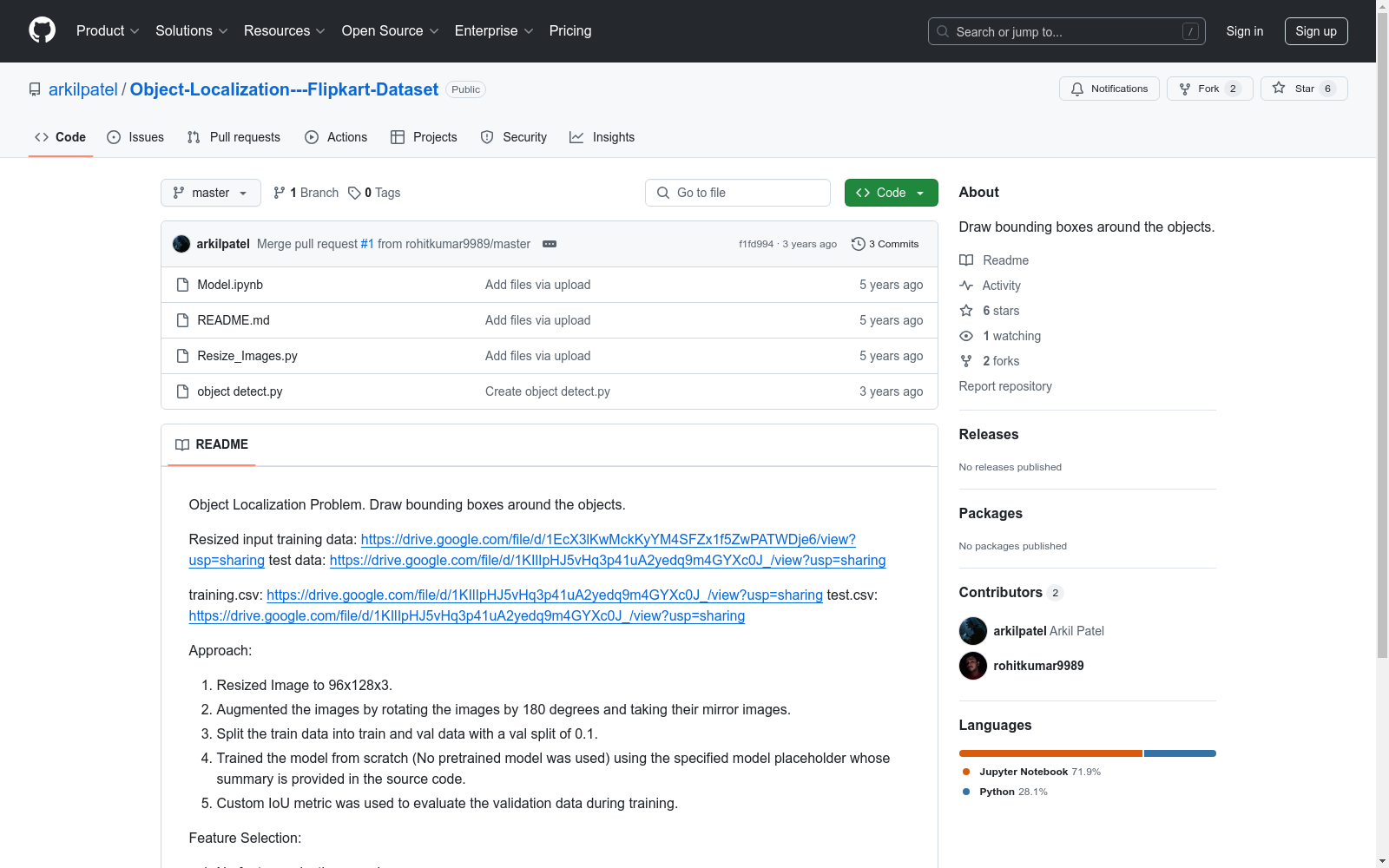Click the branch icon beside 1 Branch
1389x868 pixels.
click(280, 193)
